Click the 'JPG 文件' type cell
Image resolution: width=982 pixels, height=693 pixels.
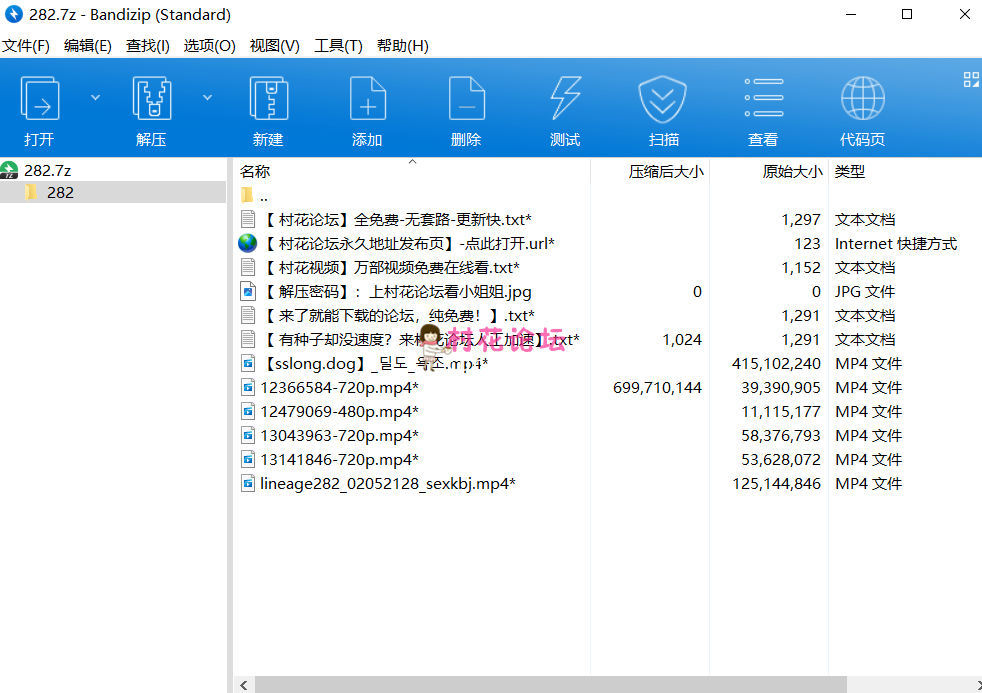pos(864,291)
